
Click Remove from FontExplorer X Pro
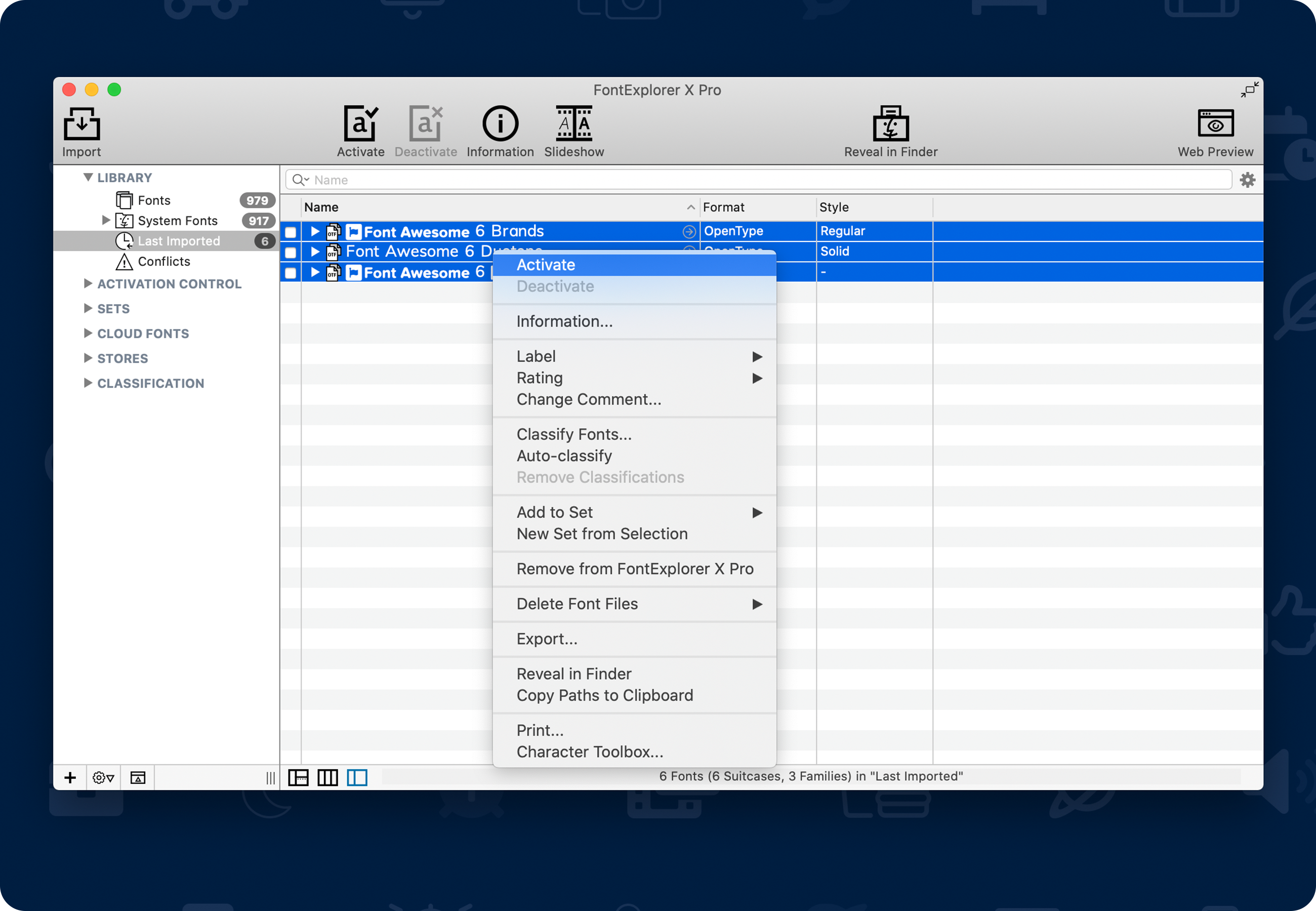tap(635, 568)
